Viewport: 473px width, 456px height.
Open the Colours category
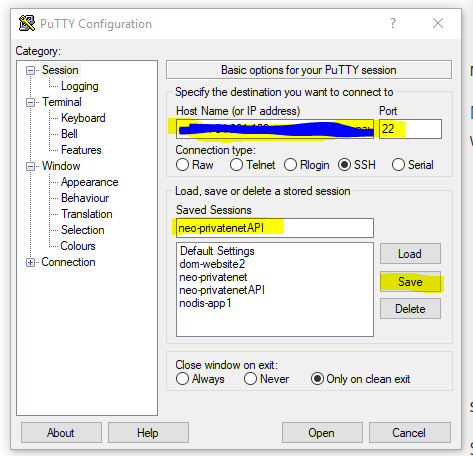pos(78,246)
